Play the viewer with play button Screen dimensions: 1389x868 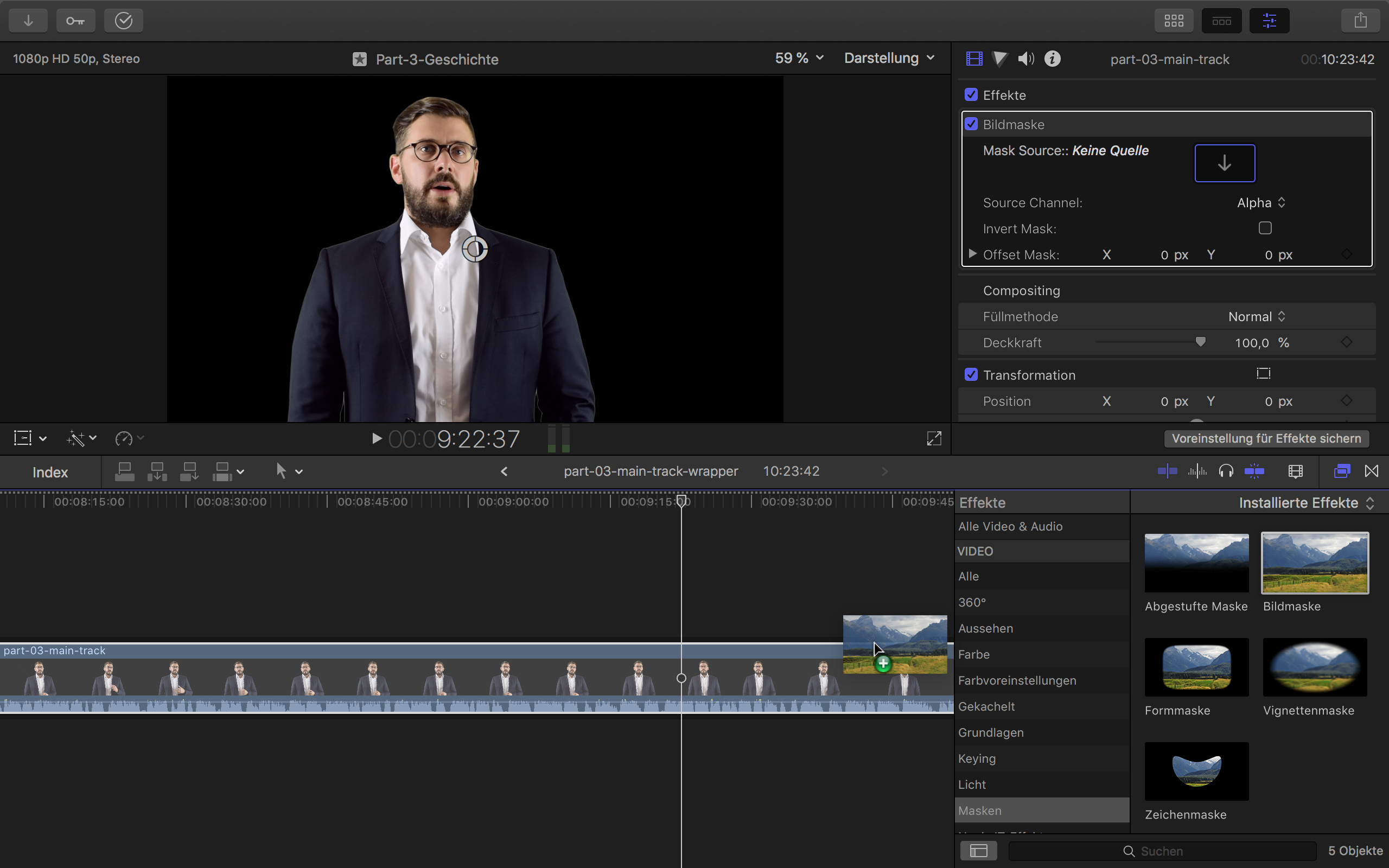coord(377,438)
